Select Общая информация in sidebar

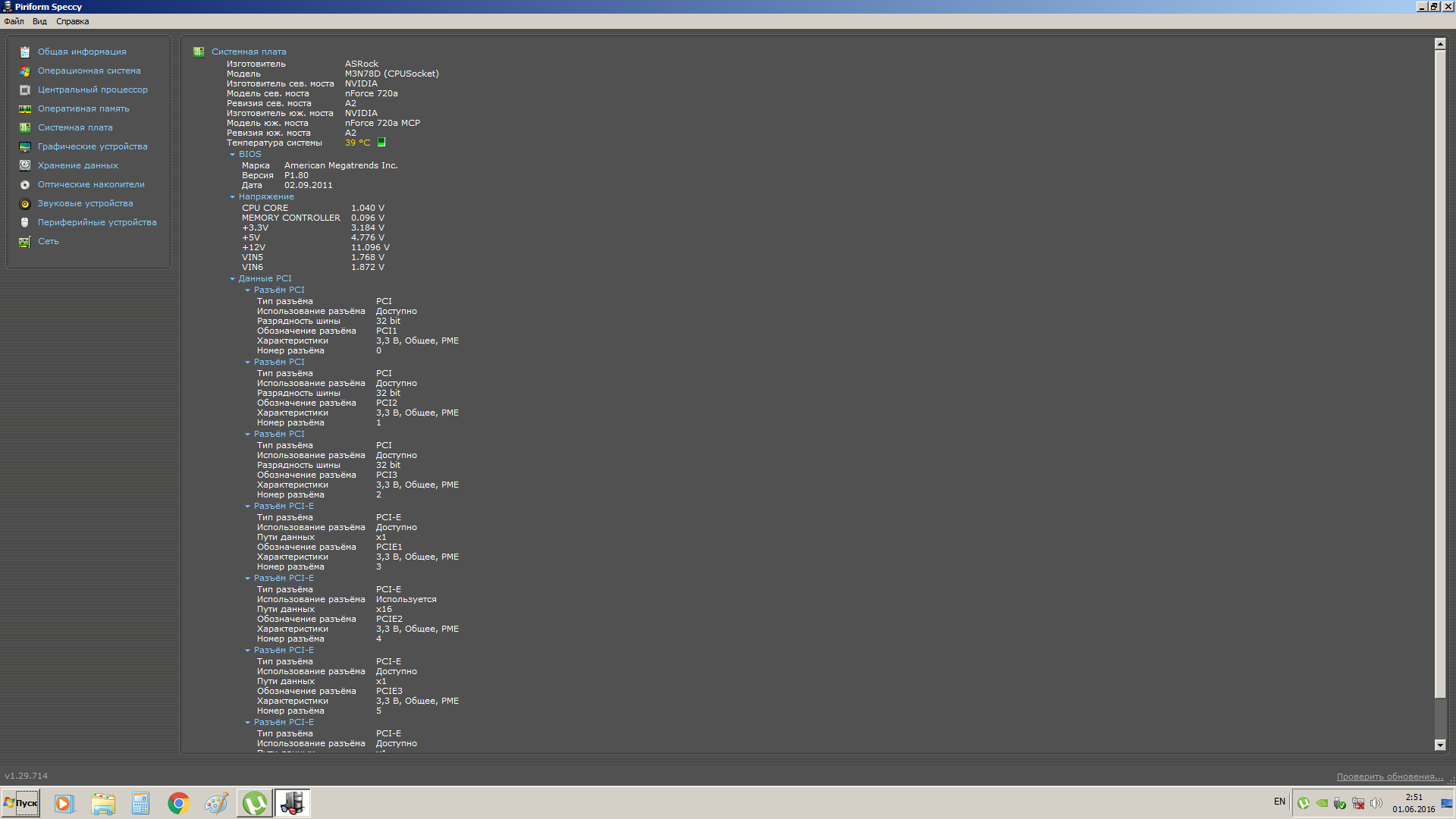coord(82,52)
